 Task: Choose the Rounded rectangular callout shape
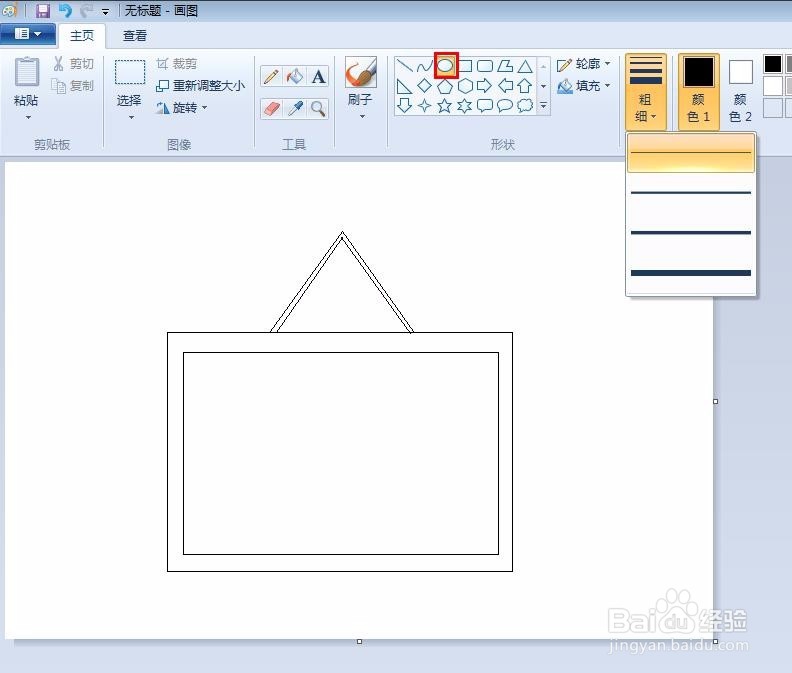pos(485,106)
